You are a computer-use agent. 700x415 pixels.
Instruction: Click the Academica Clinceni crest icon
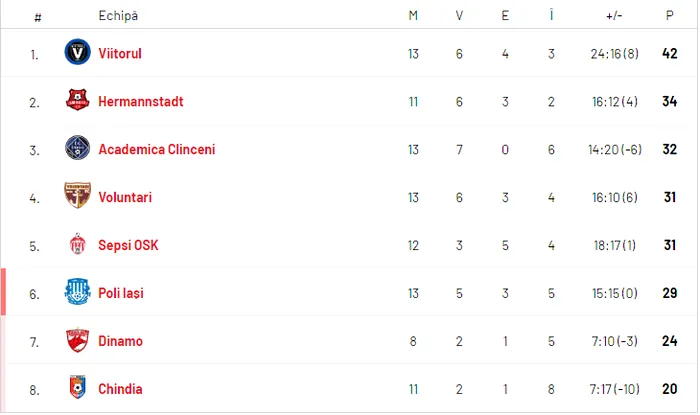78,149
